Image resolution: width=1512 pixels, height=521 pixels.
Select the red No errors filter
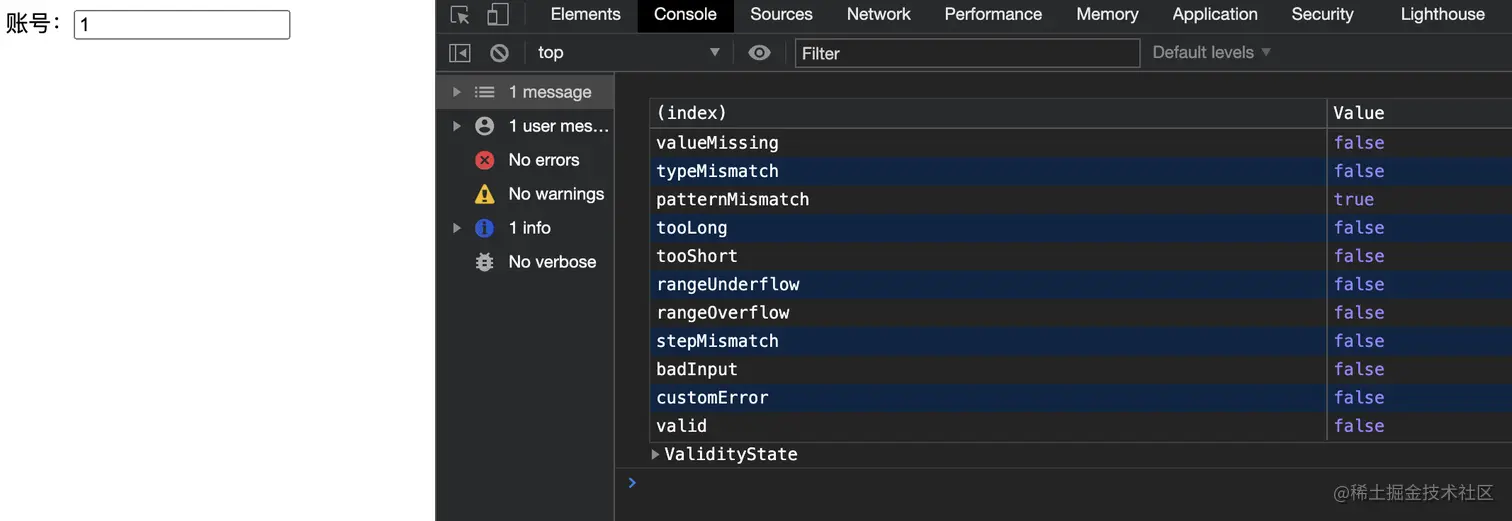543,160
